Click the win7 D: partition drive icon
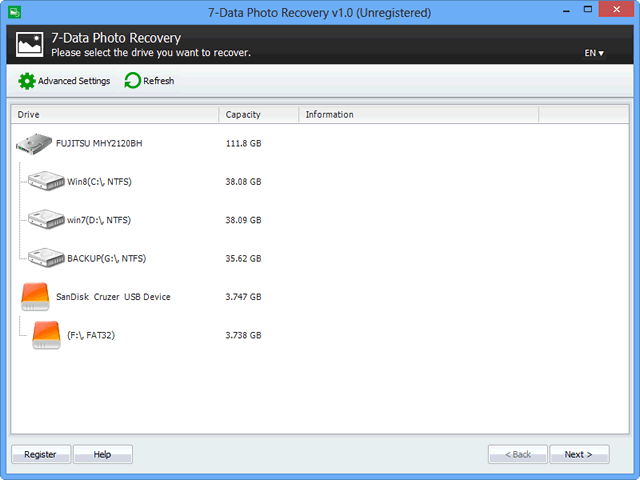The height and width of the screenshot is (480, 640). click(46, 220)
